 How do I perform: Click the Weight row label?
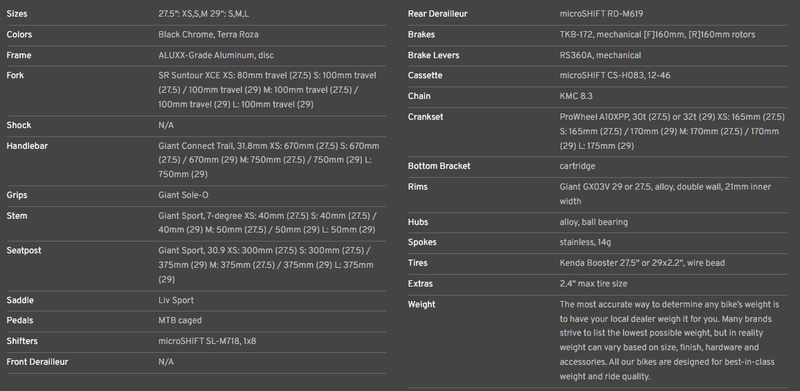coord(421,304)
